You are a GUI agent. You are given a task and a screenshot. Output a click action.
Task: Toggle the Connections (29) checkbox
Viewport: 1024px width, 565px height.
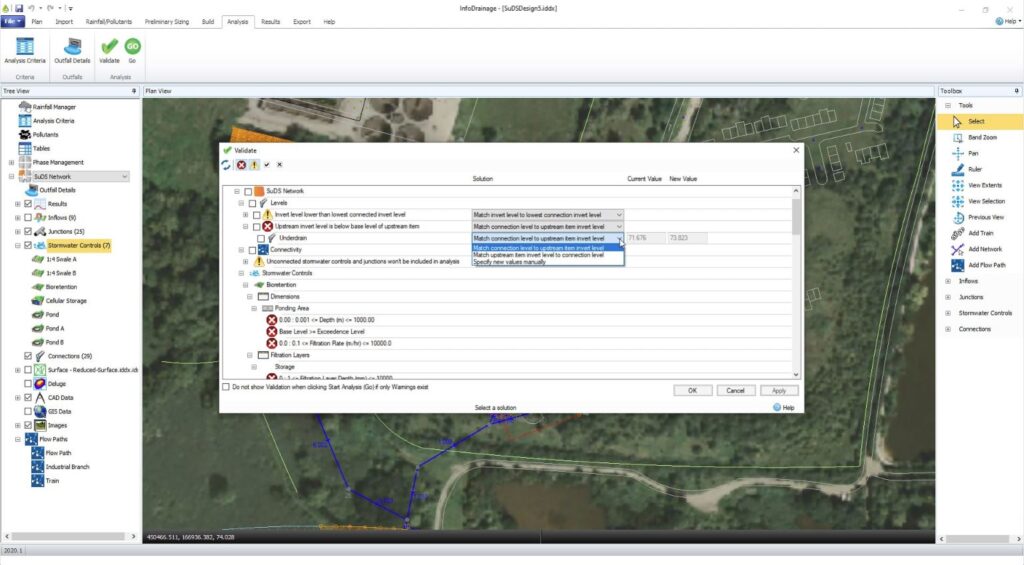[28, 356]
